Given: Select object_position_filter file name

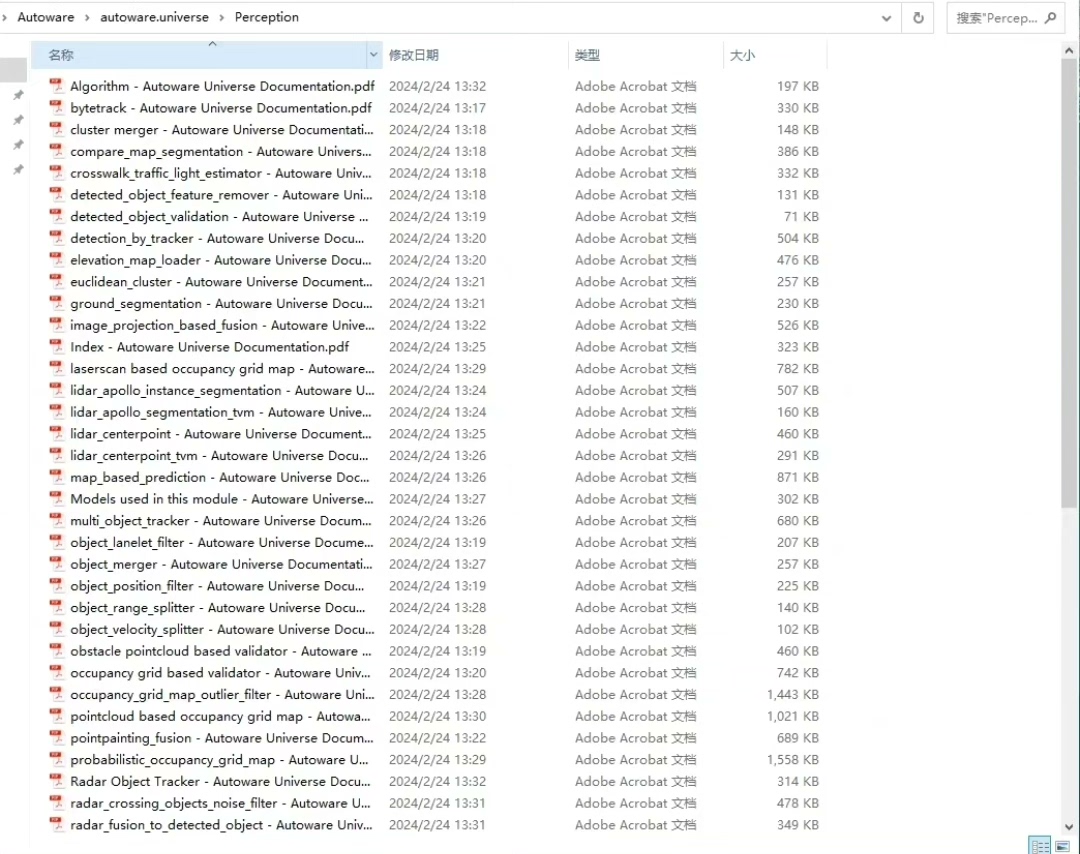Looking at the screenshot, I should tap(217, 585).
